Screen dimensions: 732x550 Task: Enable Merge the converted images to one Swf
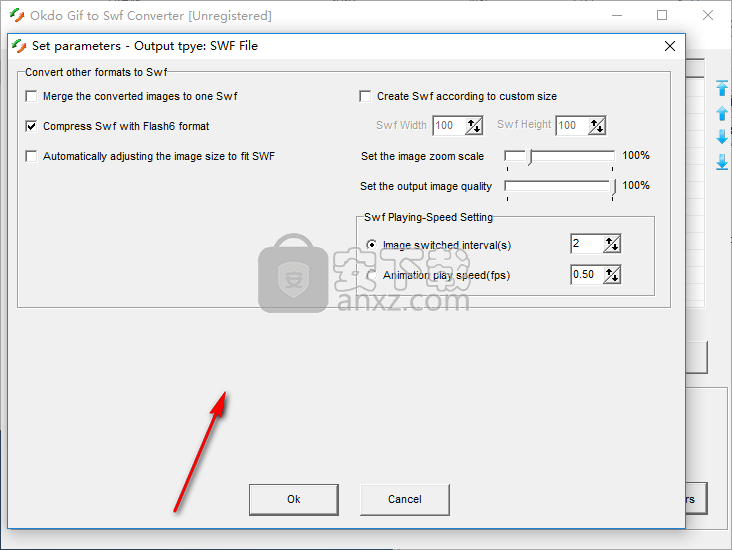[x=31, y=96]
